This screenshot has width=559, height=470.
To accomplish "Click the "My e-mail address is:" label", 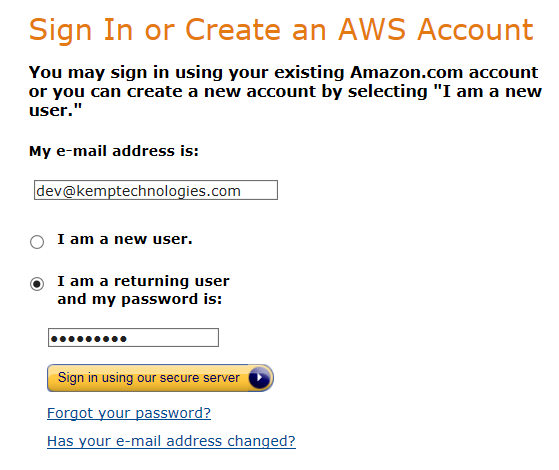I will click(x=114, y=151).
